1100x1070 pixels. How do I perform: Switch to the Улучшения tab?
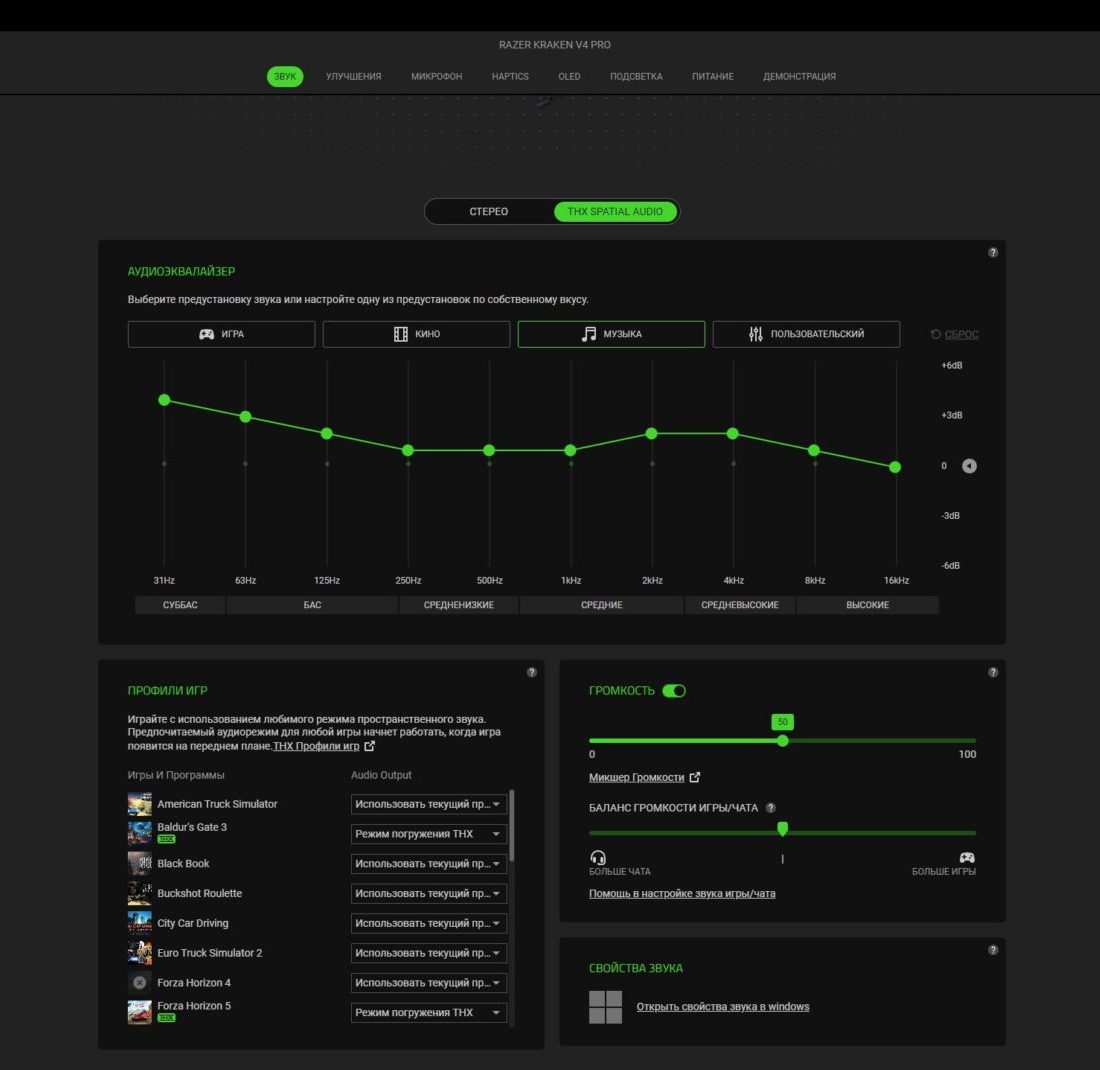(354, 76)
